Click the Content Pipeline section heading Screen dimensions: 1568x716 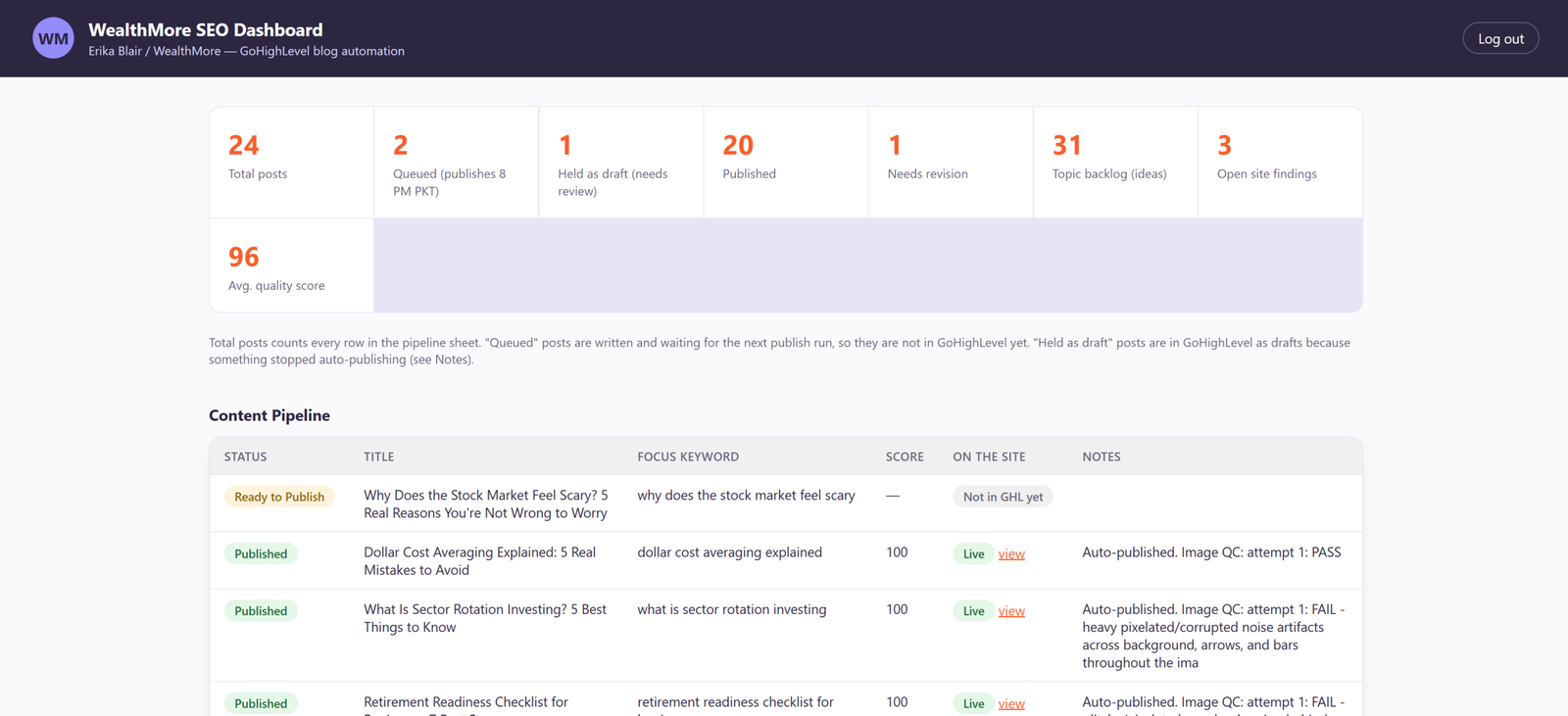[x=269, y=415]
